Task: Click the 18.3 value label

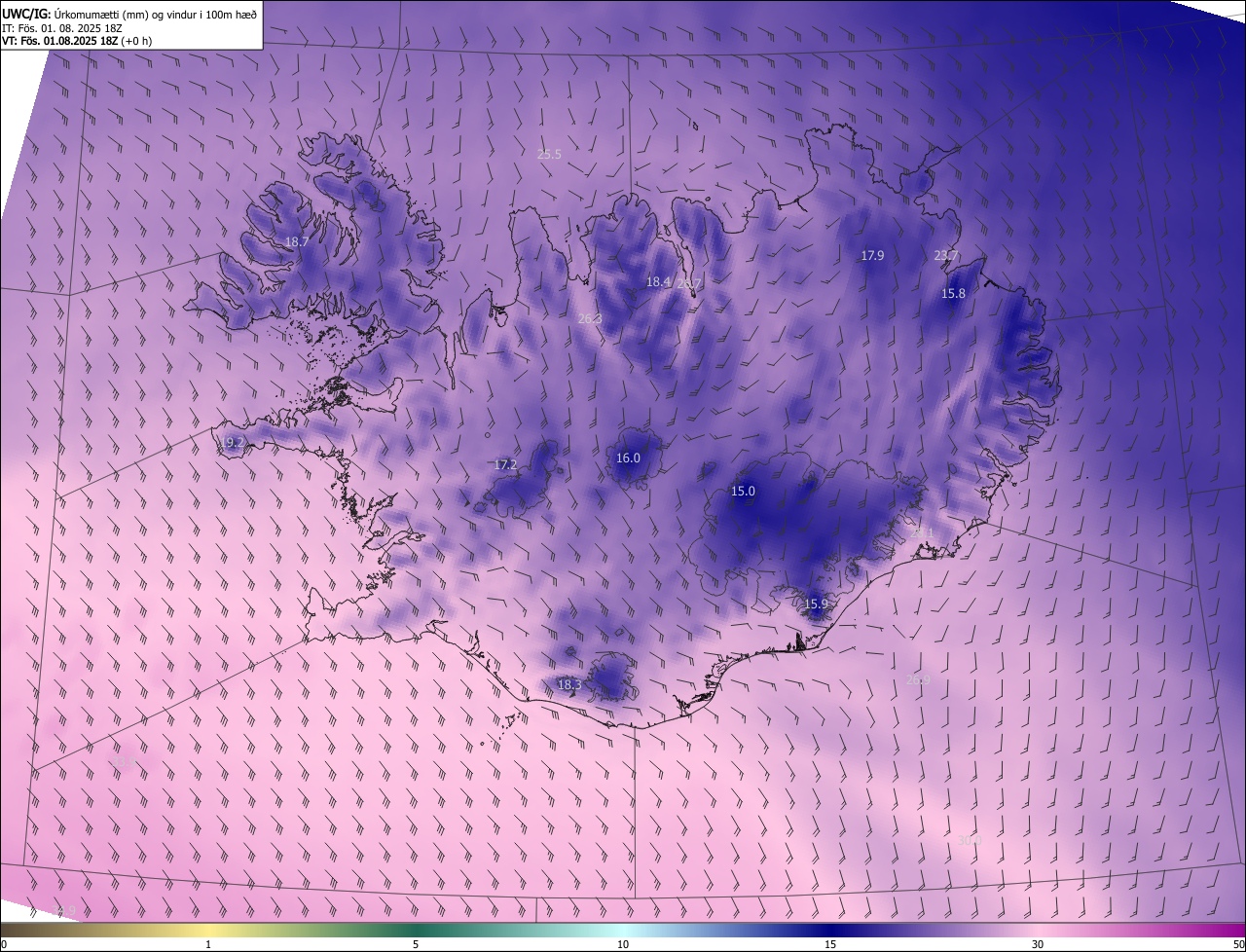Action: (x=569, y=685)
